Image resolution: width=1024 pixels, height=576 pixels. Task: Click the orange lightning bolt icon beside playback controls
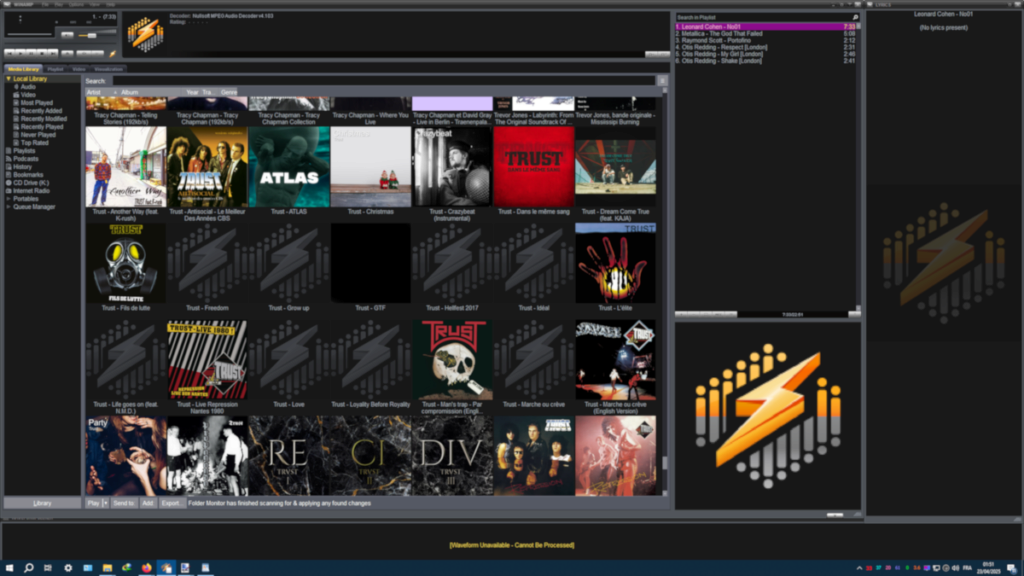click(x=112, y=54)
